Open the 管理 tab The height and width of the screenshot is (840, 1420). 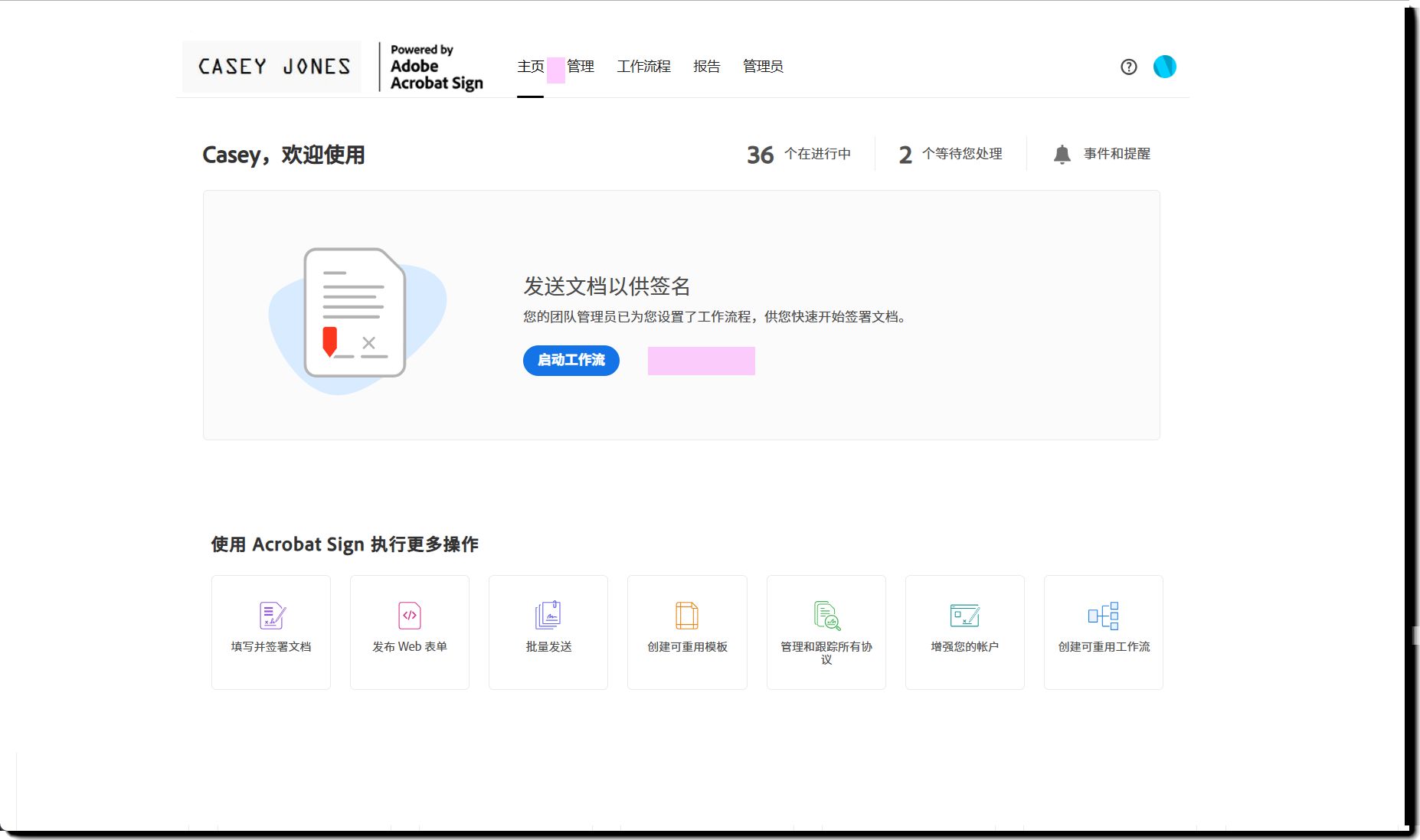(x=581, y=67)
